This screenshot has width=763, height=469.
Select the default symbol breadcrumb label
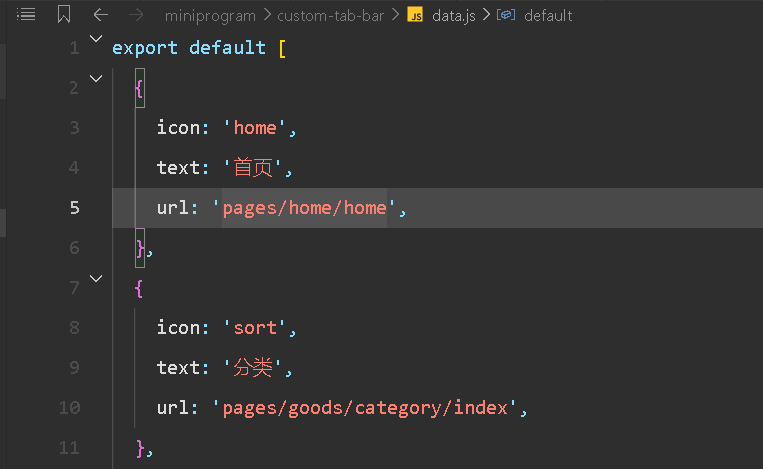pos(548,16)
